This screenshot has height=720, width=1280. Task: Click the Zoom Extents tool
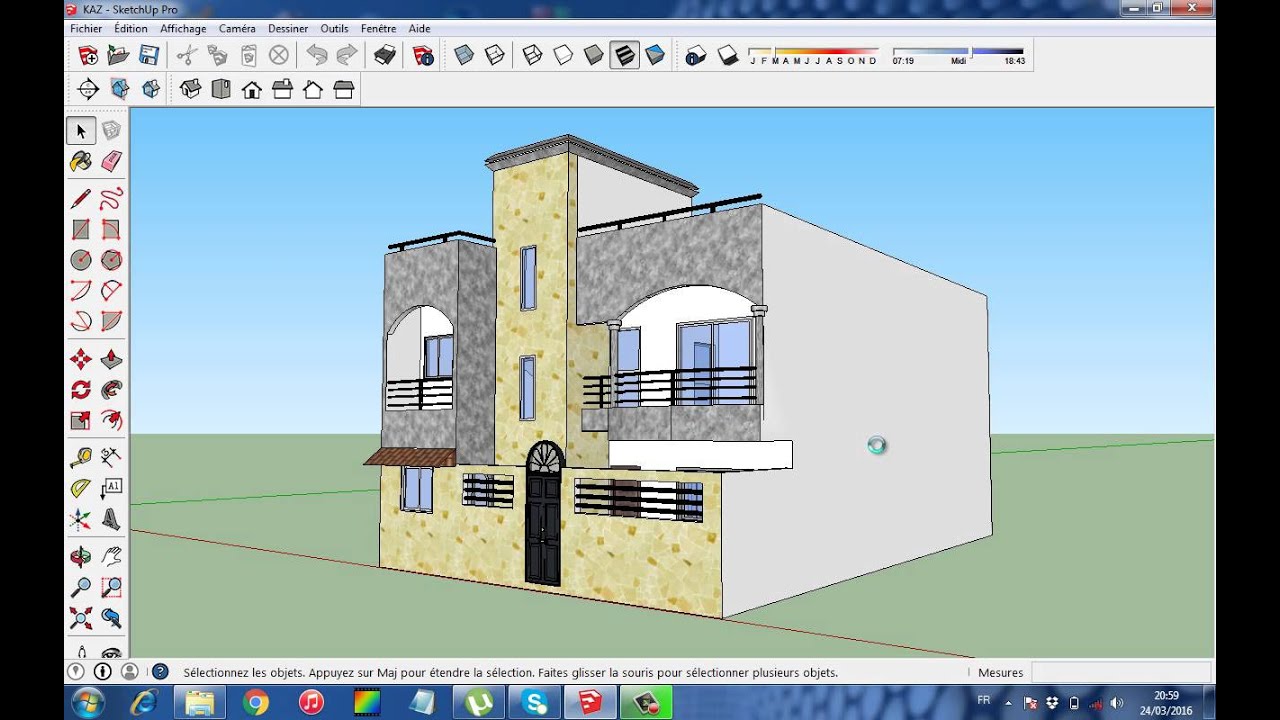81,618
